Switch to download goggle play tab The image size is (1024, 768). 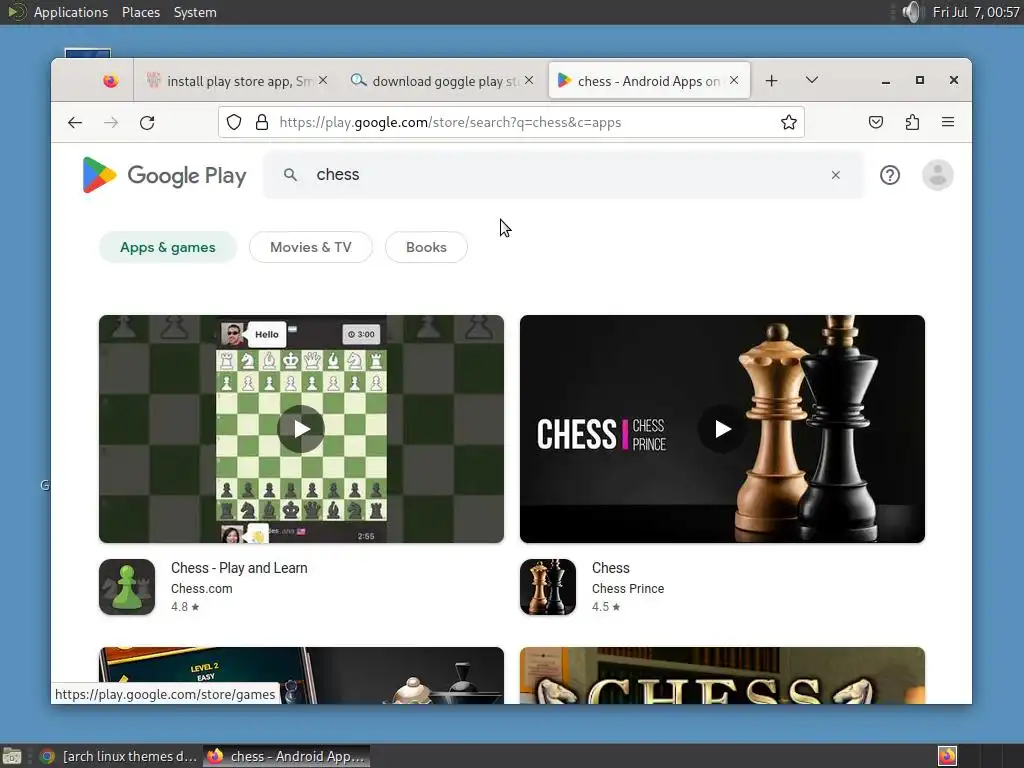[x=442, y=81]
